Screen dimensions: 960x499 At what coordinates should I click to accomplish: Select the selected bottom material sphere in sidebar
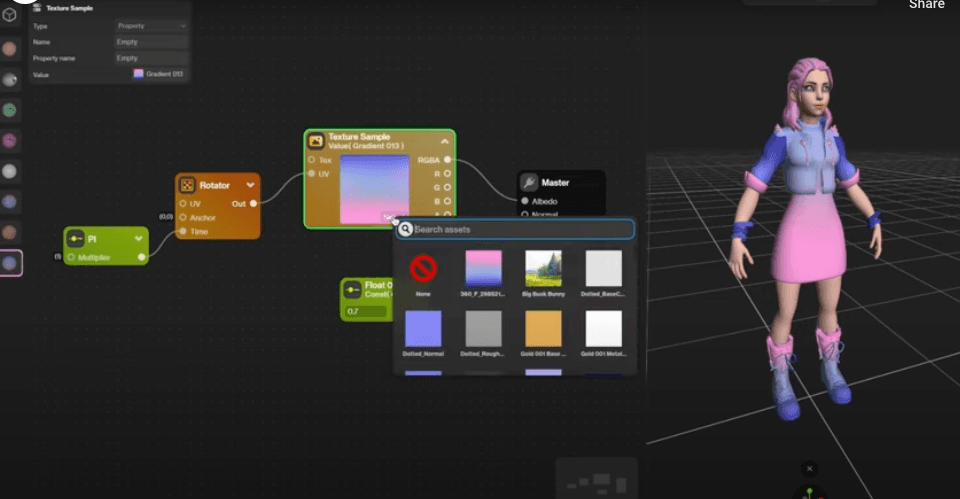coord(9,264)
